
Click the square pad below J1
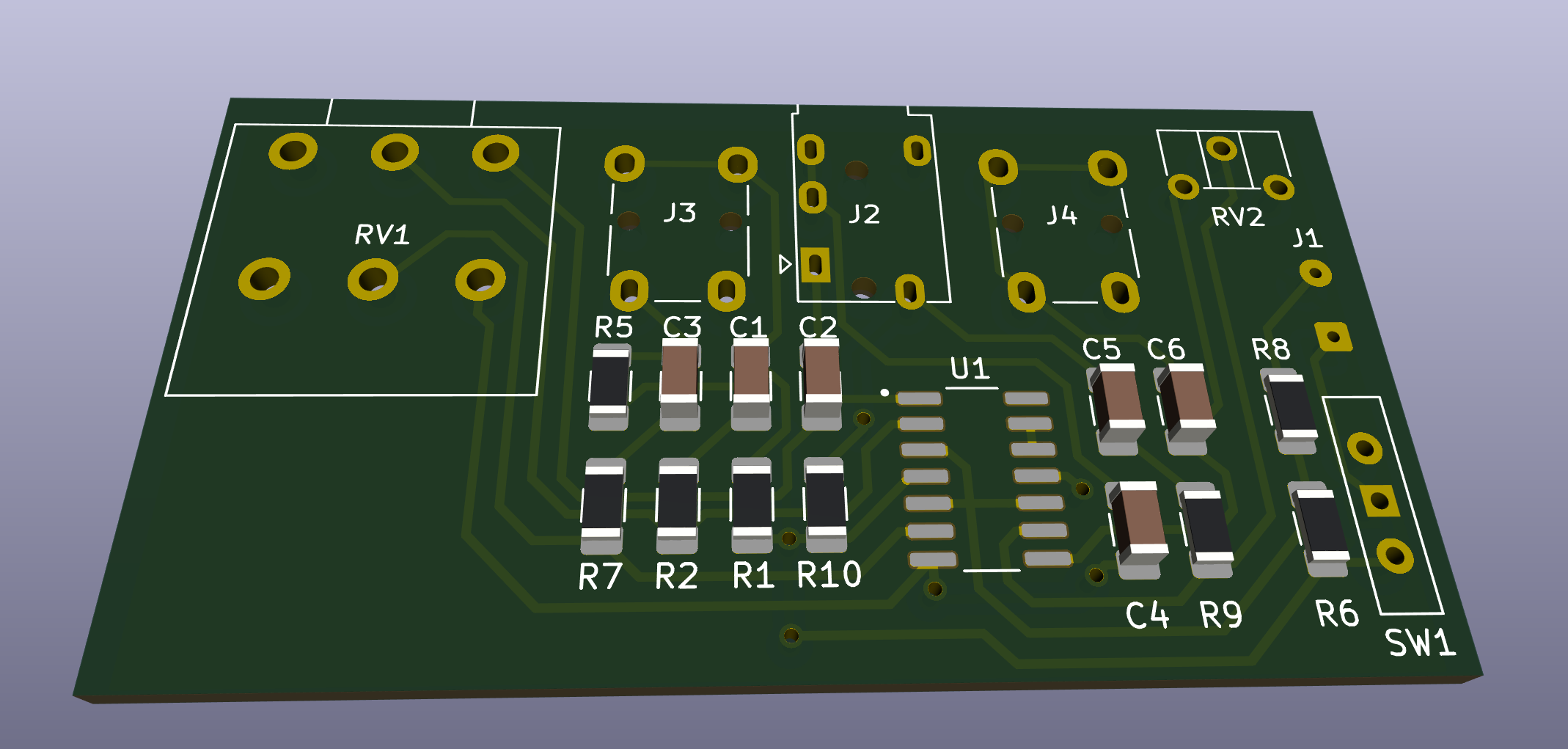[1333, 337]
